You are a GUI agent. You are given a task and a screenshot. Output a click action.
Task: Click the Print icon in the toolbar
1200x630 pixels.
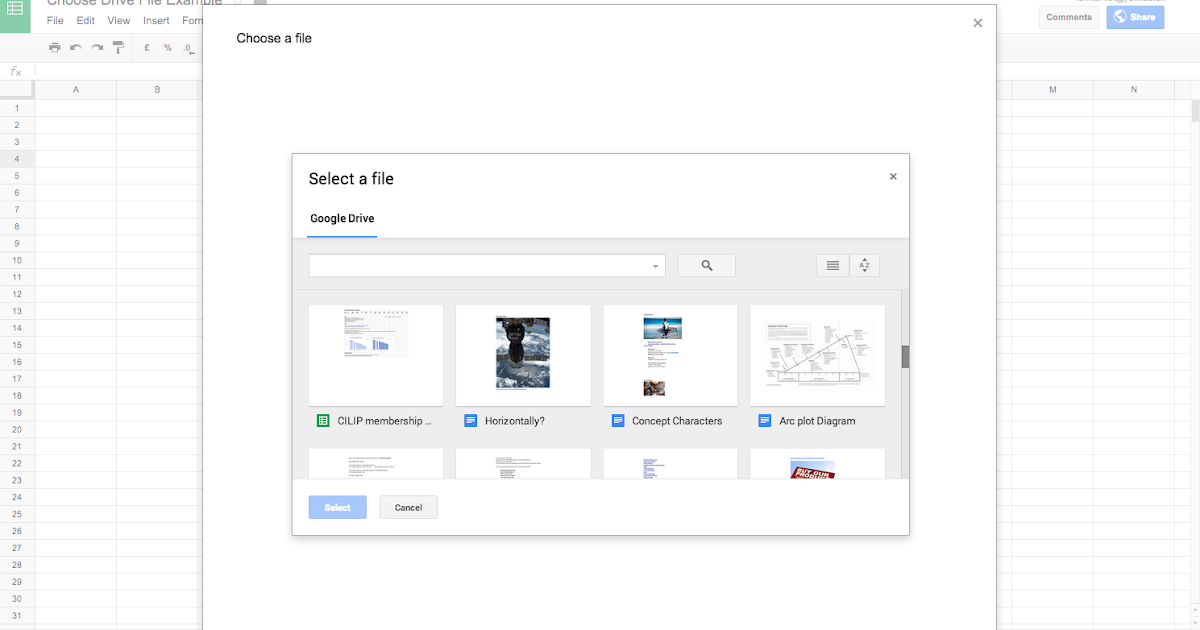click(55, 47)
